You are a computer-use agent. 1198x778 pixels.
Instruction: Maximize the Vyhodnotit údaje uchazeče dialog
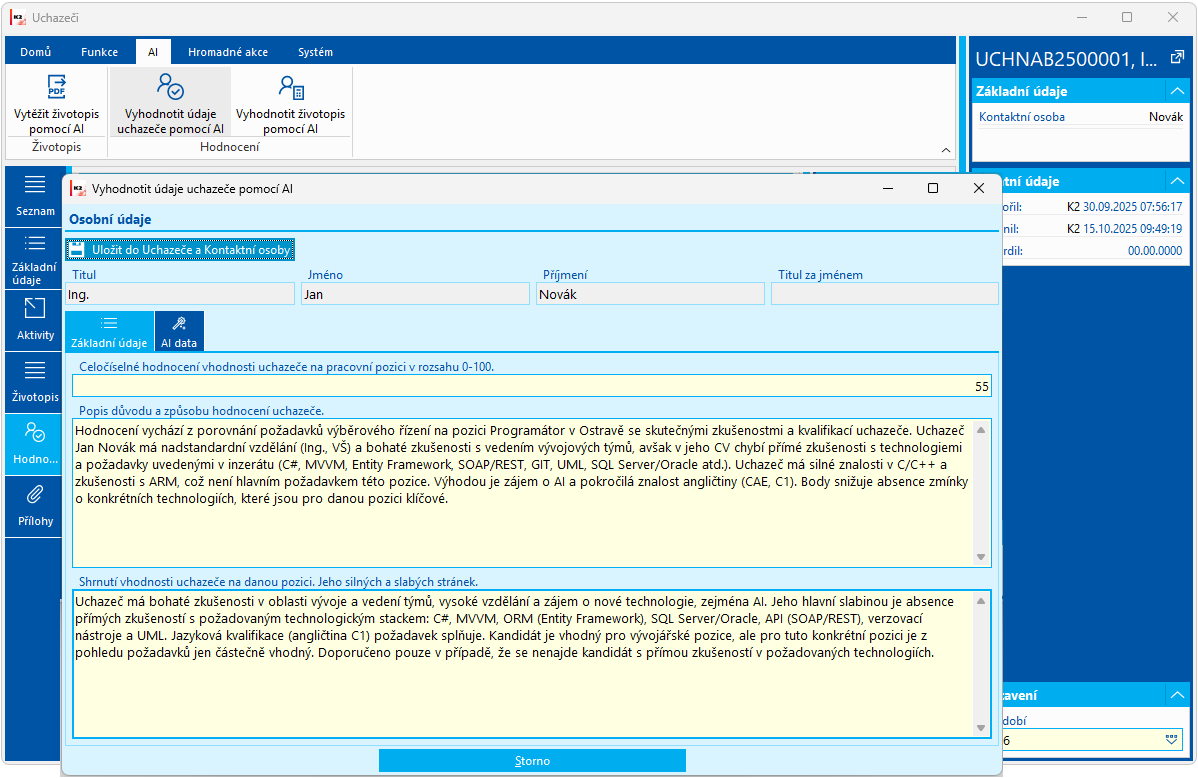tap(933, 188)
